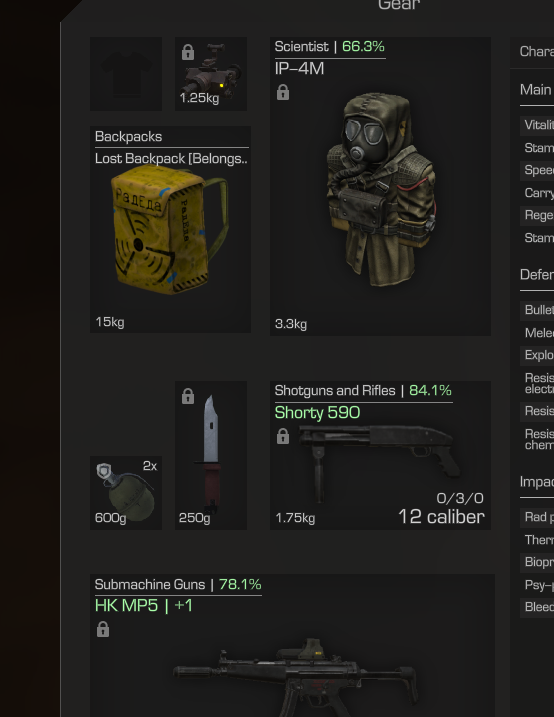Image resolution: width=554 pixels, height=717 pixels.
Task: Toggle the lock icon on Shorty 590
Action: [x=283, y=436]
